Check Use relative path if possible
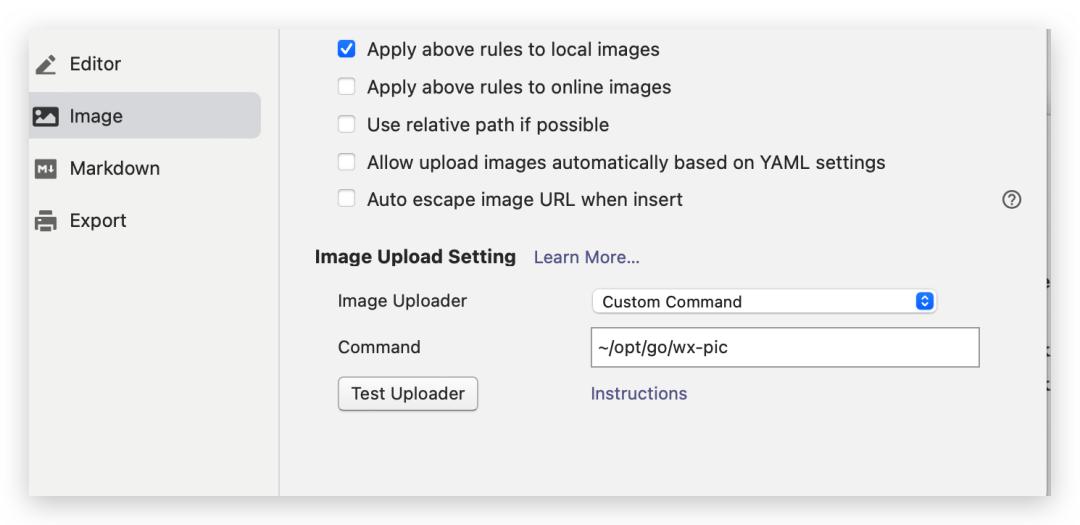 346,125
